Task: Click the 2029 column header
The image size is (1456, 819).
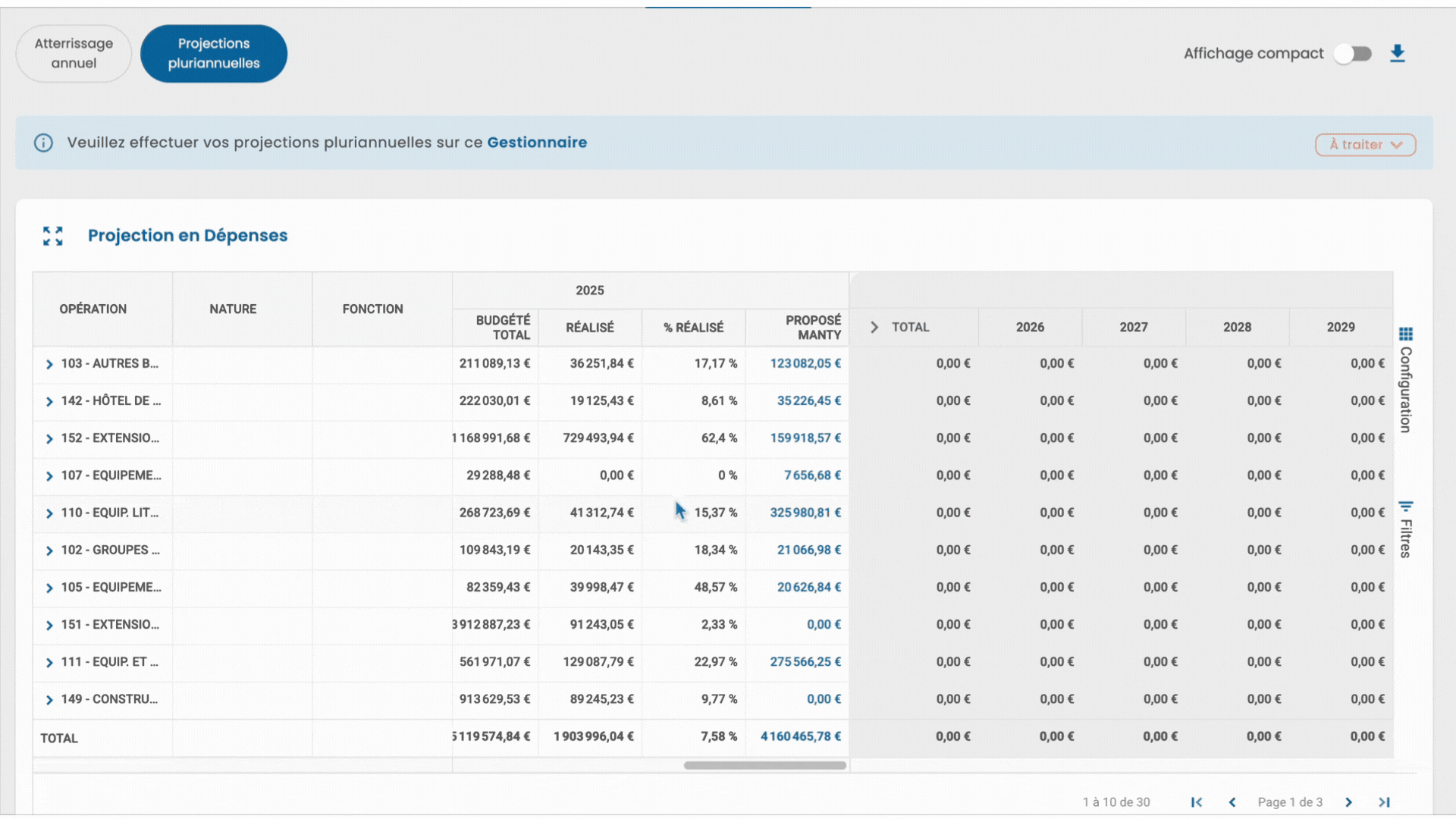Action: click(1341, 327)
